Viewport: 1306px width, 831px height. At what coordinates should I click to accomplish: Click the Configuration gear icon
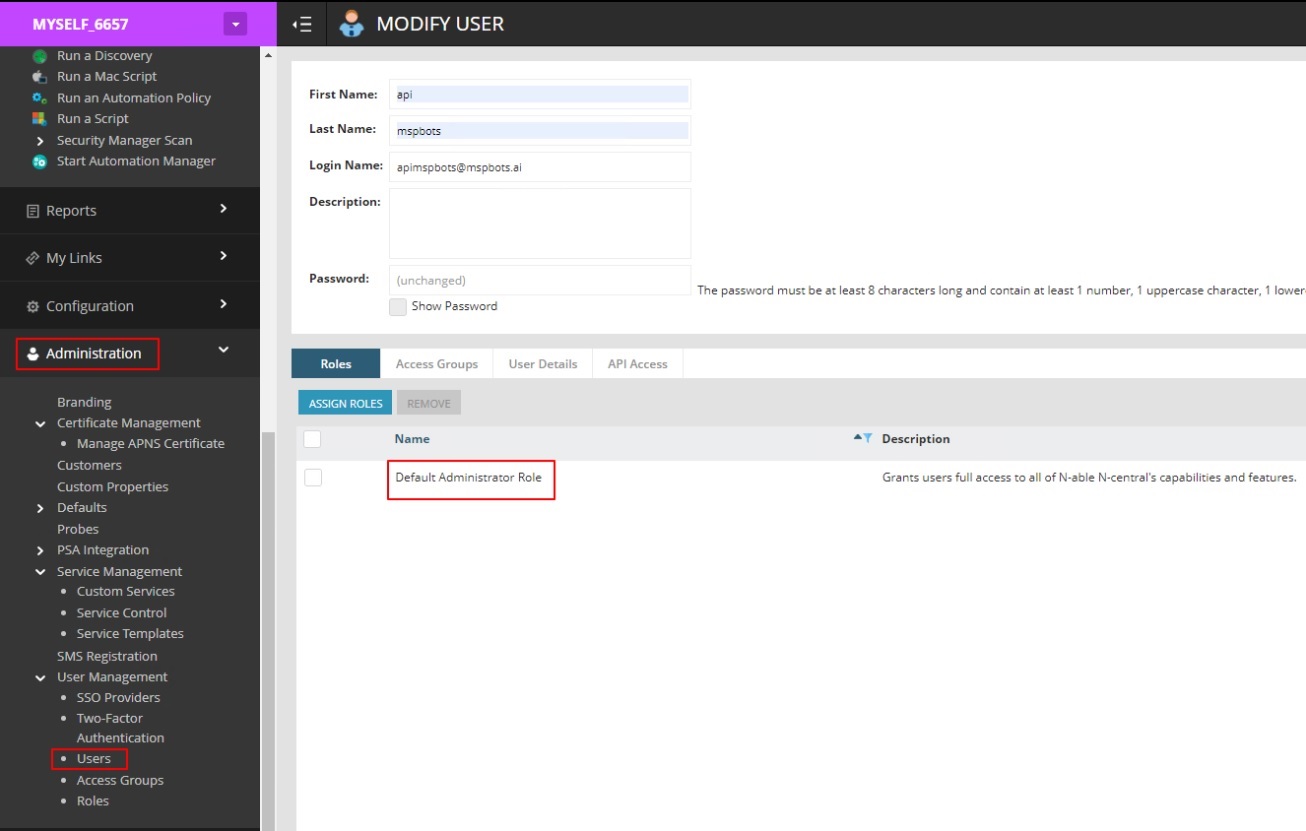click(33, 306)
